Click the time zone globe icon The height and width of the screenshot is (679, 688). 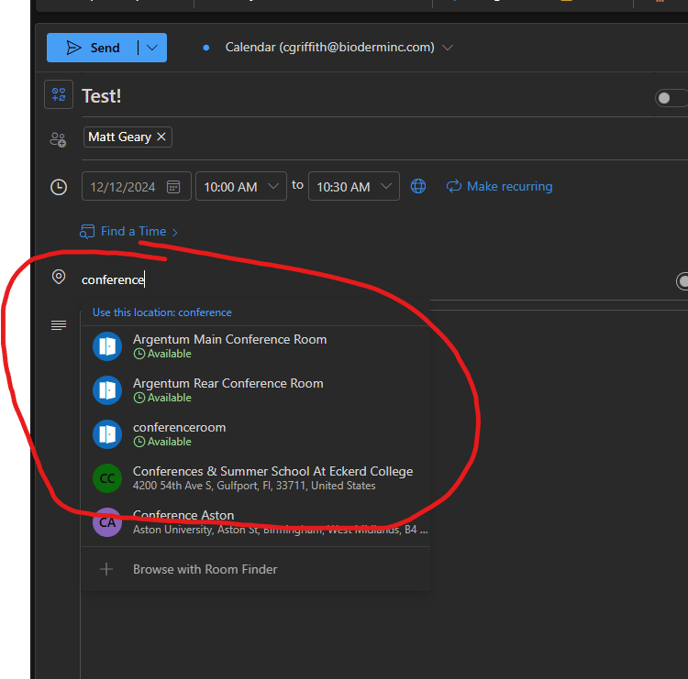(x=418, y=186)
